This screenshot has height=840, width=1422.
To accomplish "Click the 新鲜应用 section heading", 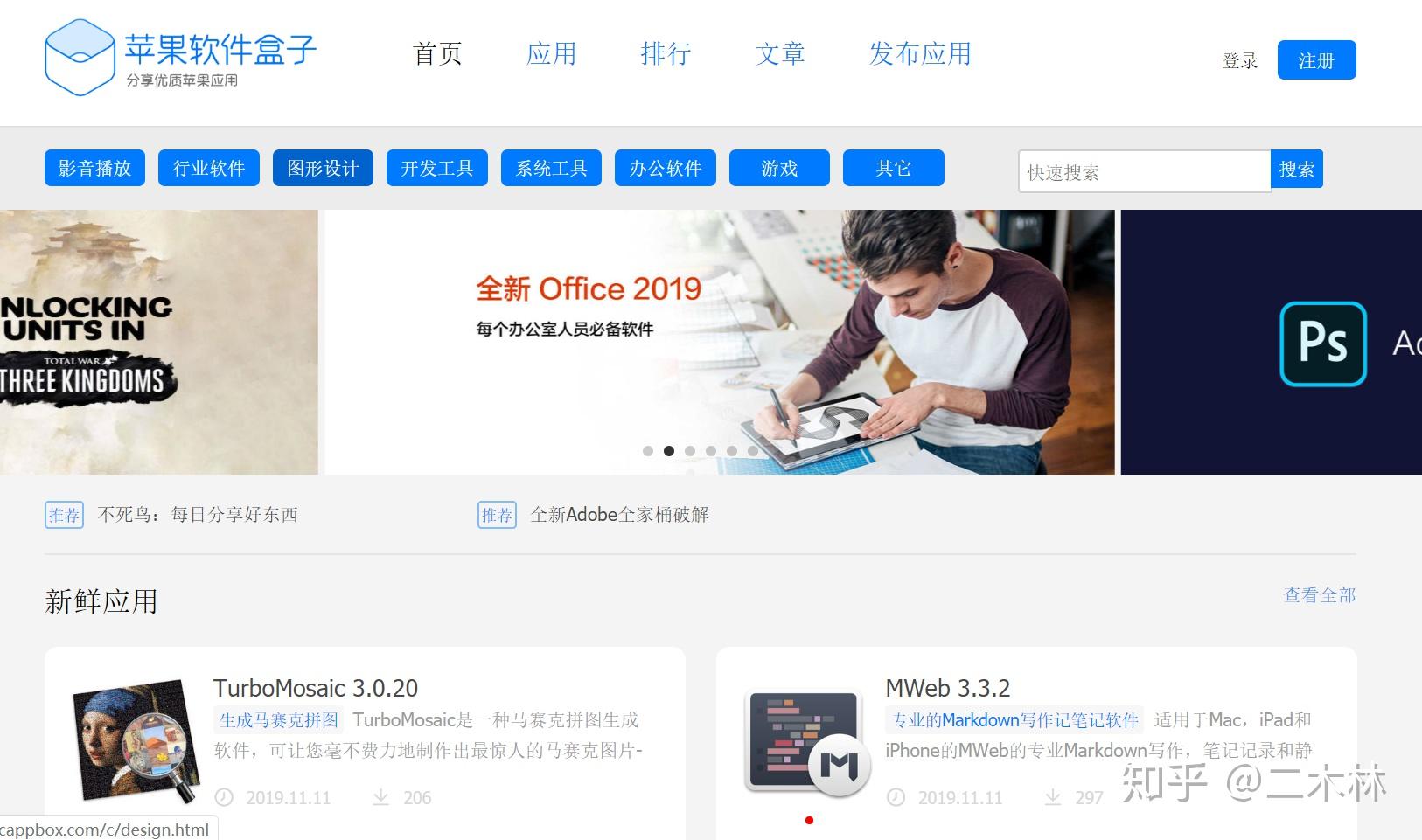I will (x=101, y=601).
